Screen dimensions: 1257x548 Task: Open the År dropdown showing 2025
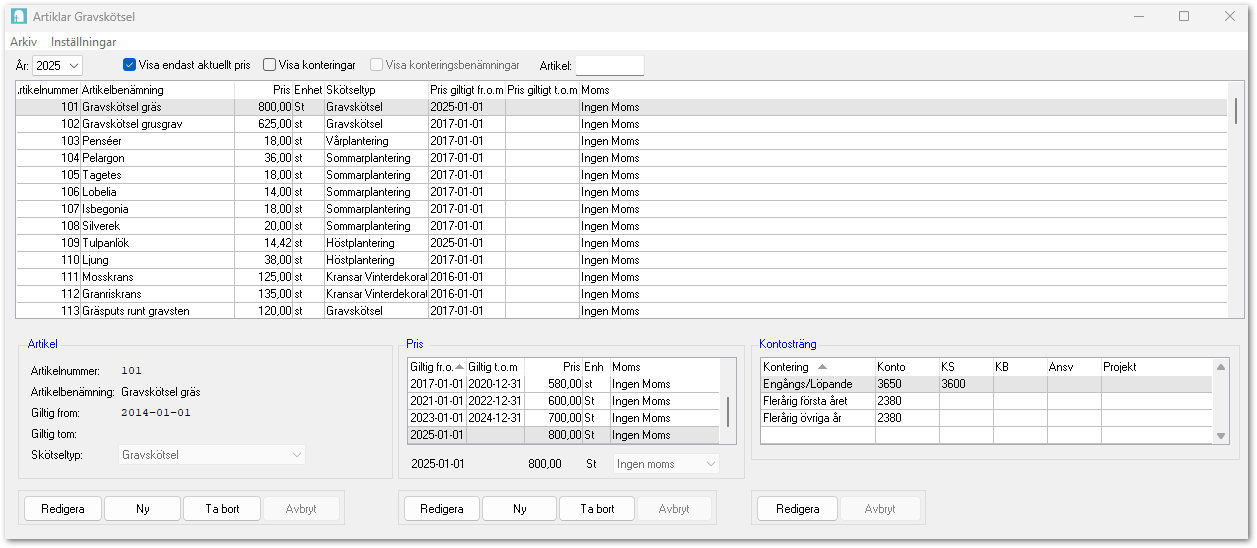[58, 66]
